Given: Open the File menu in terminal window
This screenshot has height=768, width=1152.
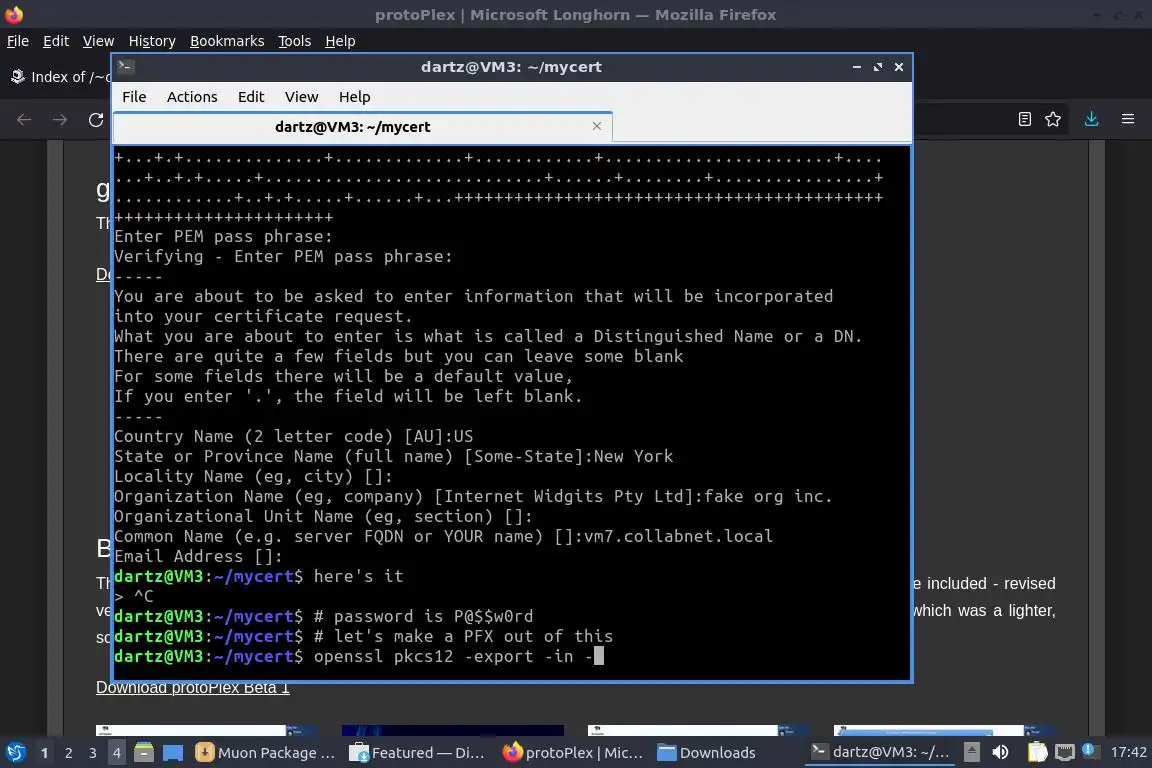Looking at the screenshot, I should point(134,97).
